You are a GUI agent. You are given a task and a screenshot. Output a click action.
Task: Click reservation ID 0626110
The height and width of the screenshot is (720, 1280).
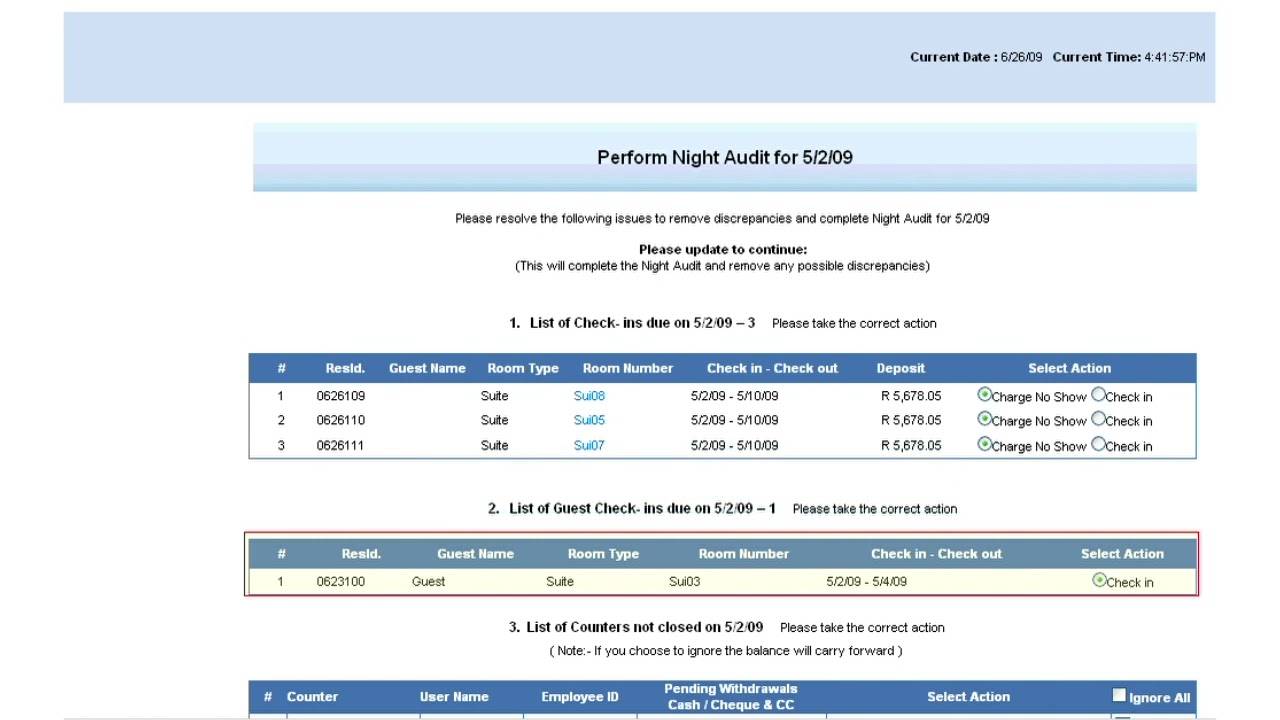point(340,420)
